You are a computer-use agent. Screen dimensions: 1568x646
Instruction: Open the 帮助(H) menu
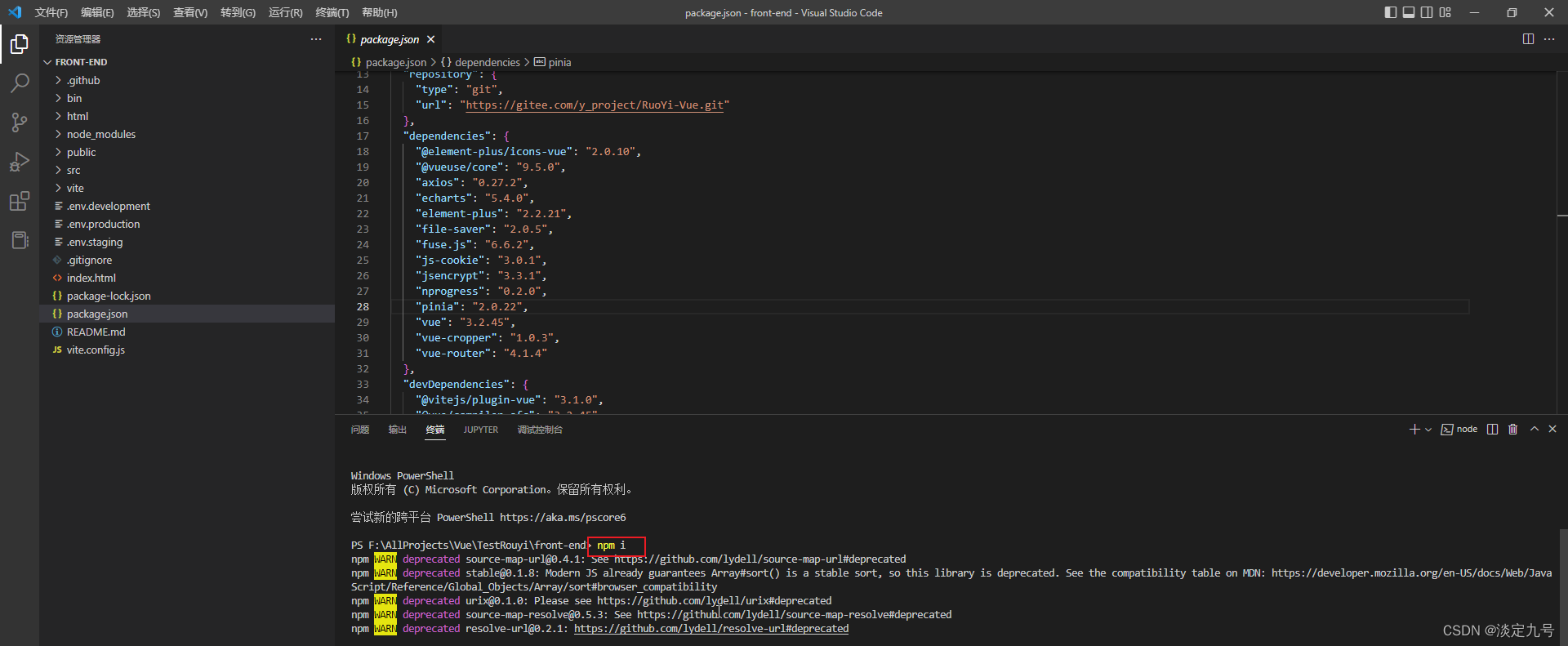click(x=379, y=12)
